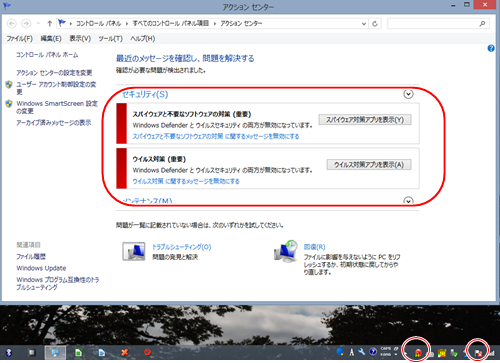
Task: Open Change Action Center settings link
Action: [54, 73]
